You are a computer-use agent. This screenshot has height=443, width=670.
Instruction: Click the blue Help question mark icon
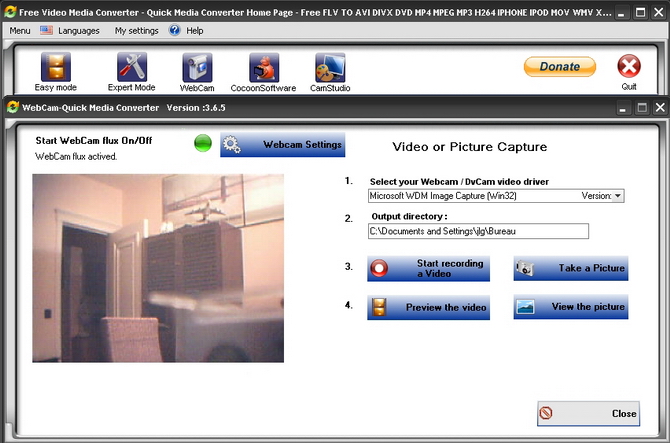(174, 30)
